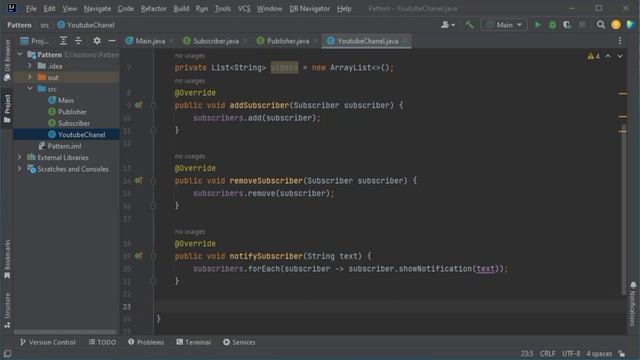Toggle tool window bars icon in status bar
This screenshot has height=360, width=640.
click(x=7, y=353)
